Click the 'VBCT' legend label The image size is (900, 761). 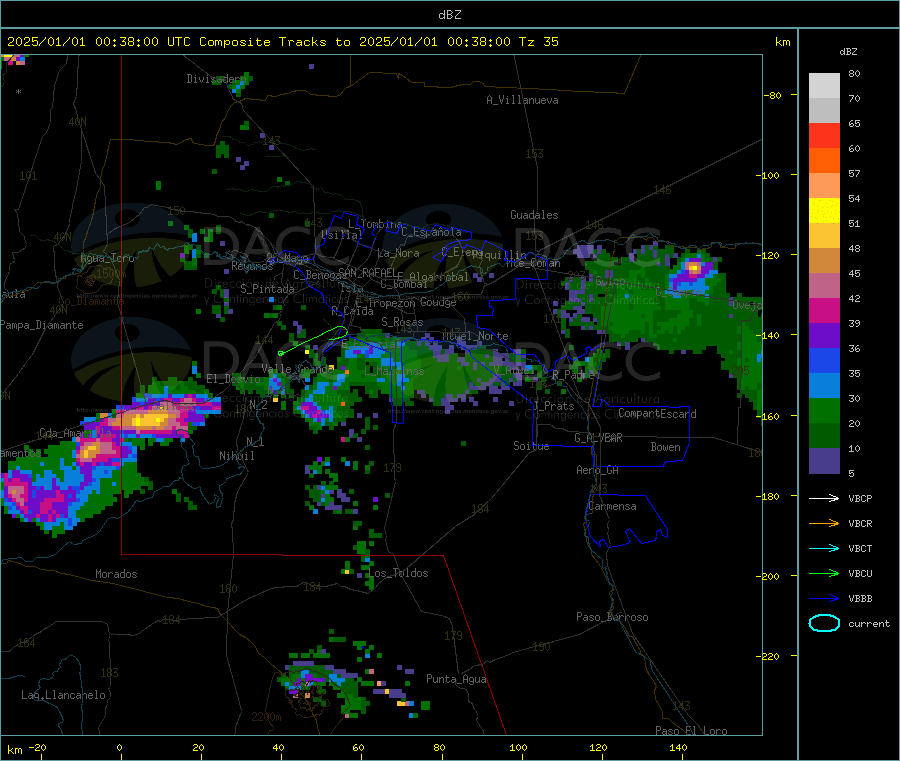[860, 549]
